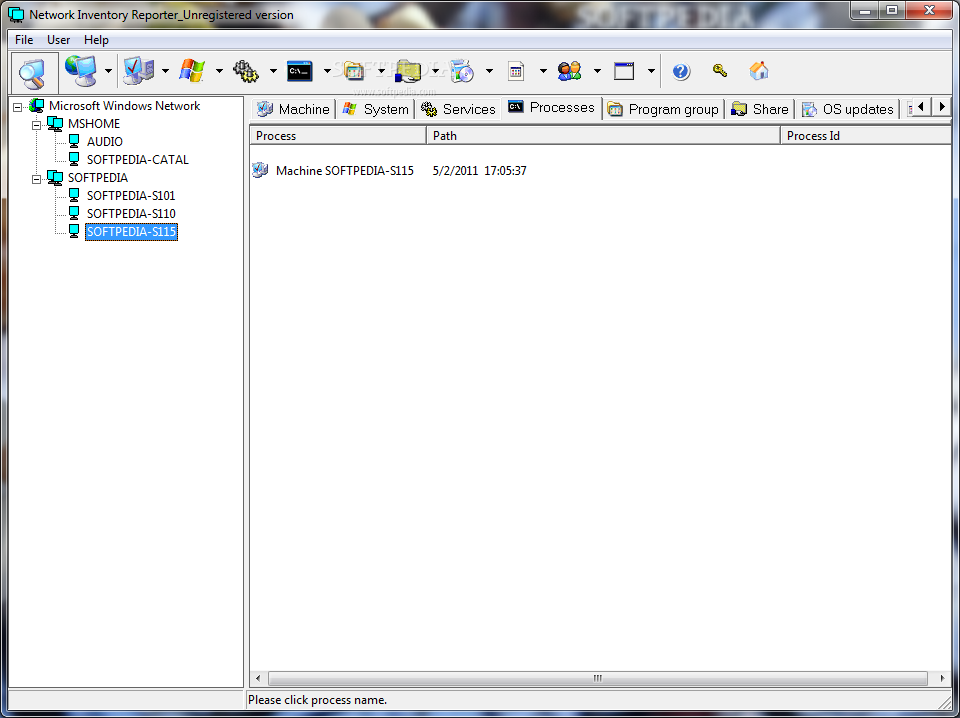Select the Processes tab
Viewport: 960px width, 718px height.
click(x=552, y=108)
